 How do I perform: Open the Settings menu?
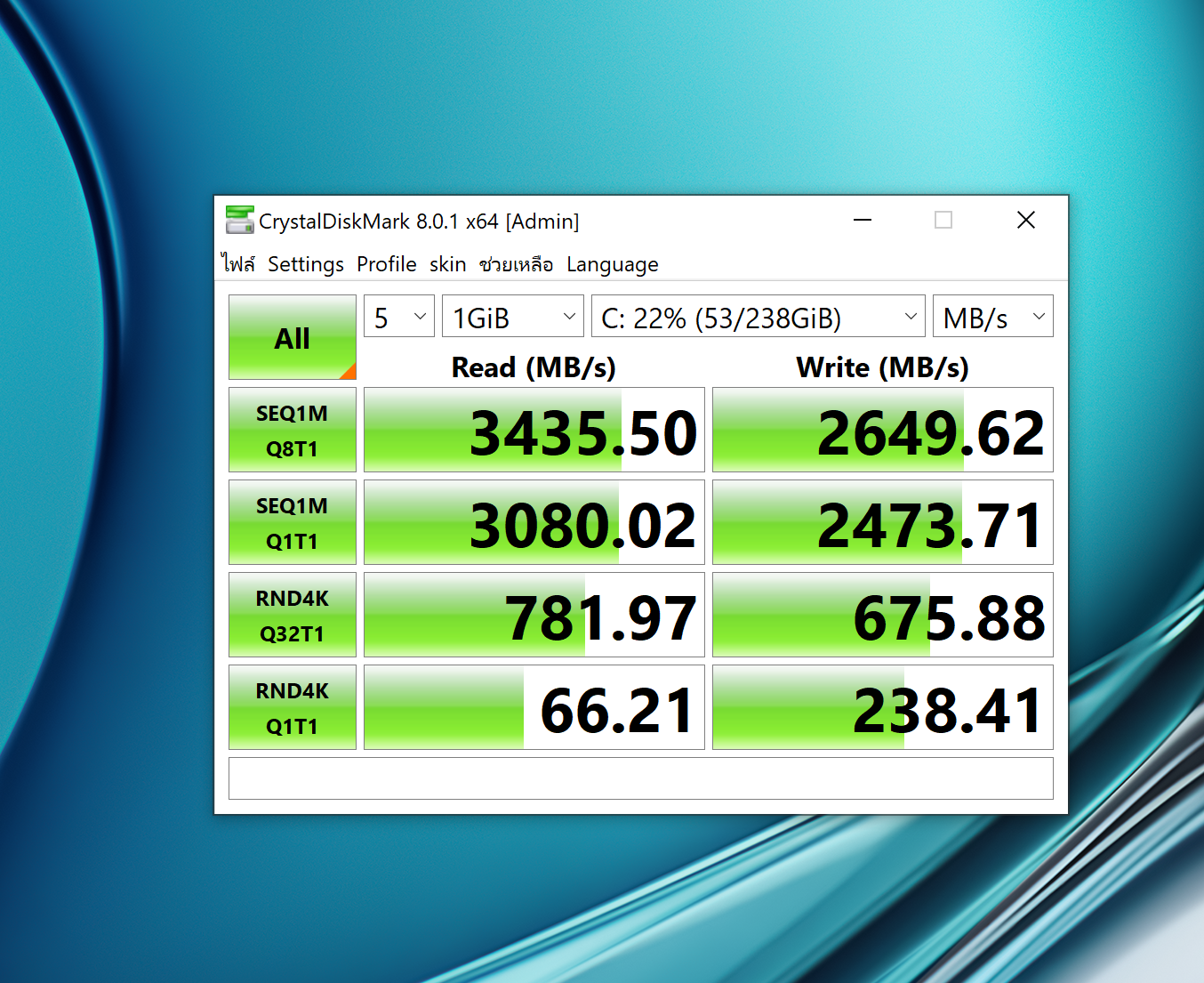306,264
